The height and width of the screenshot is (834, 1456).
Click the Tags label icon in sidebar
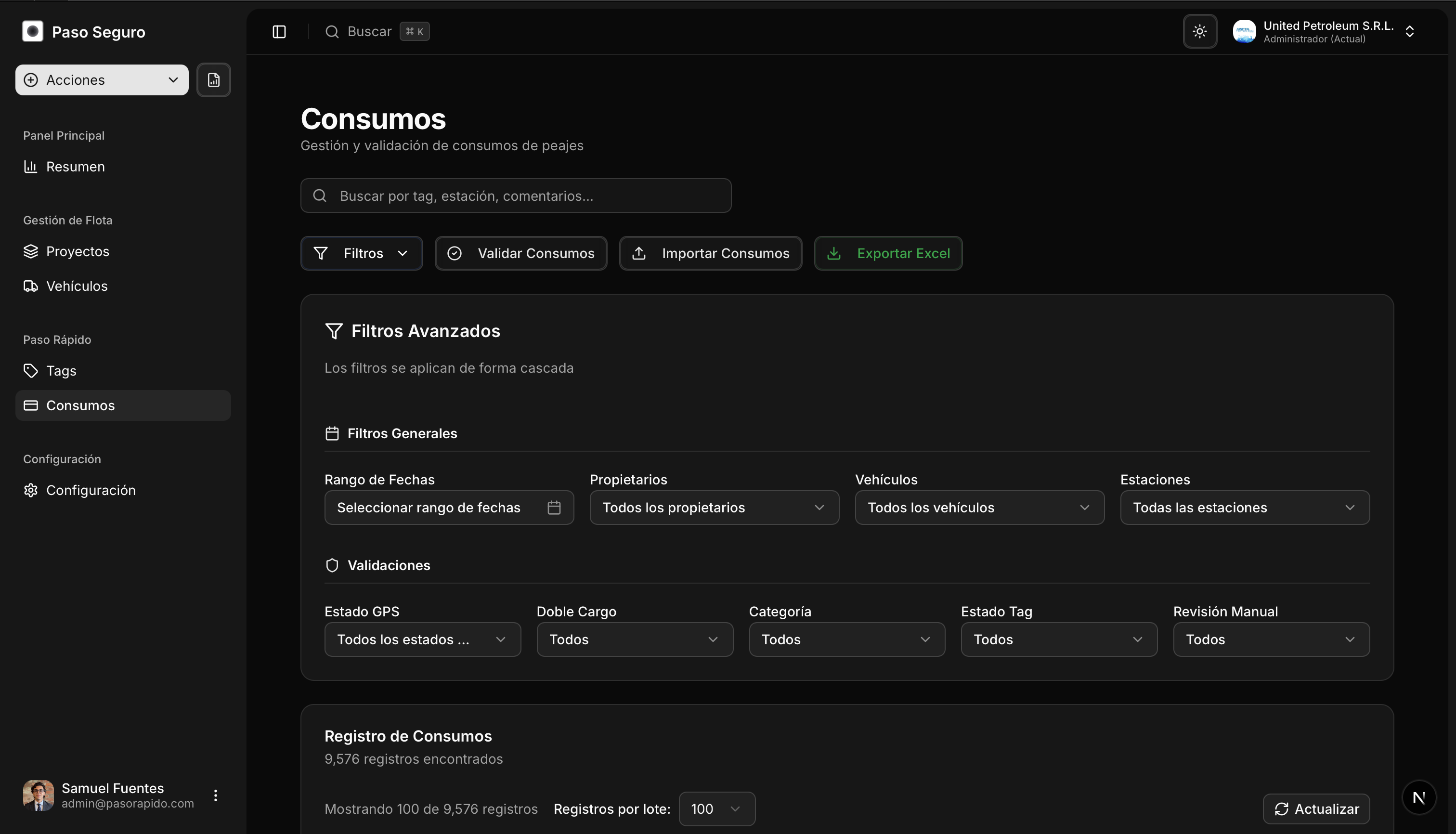(31, 371)
